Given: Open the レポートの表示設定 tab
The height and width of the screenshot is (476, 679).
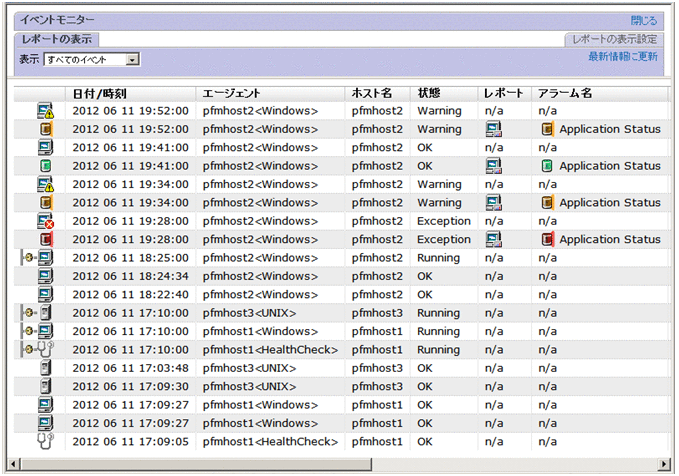Looking at the screenshot, I should (613, 40).
